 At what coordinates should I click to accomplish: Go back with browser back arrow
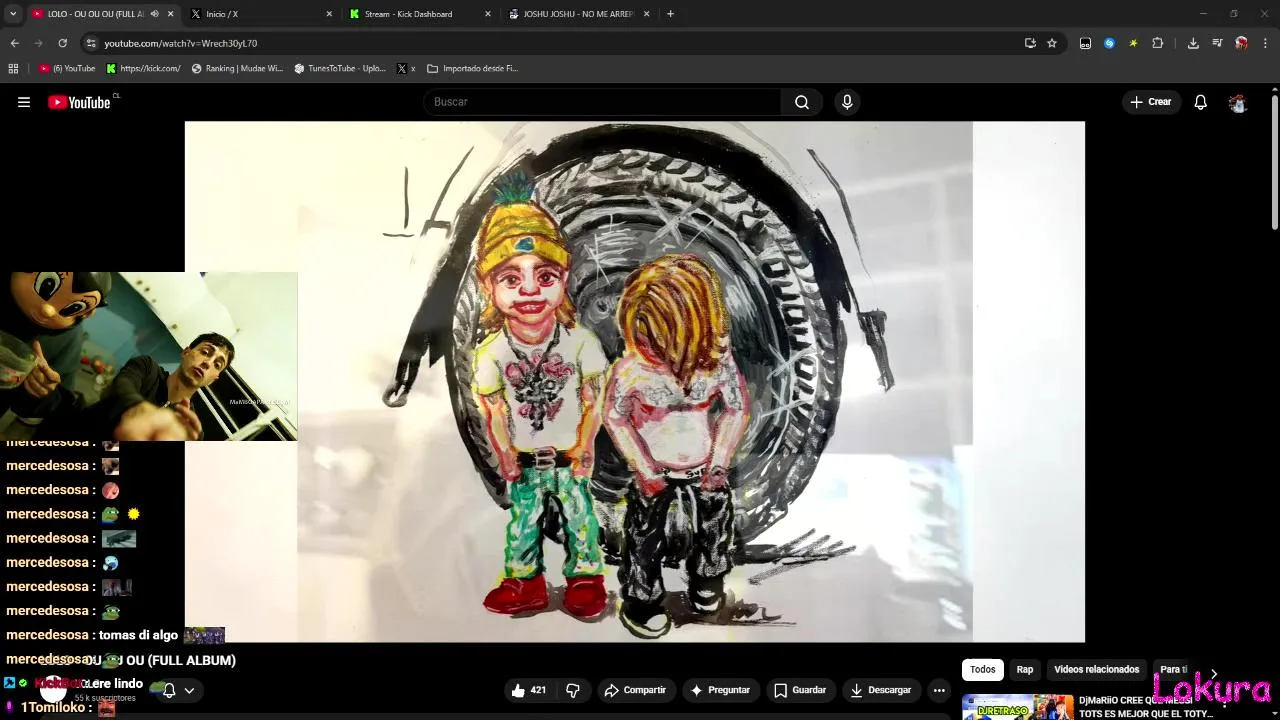coord(14,43)
